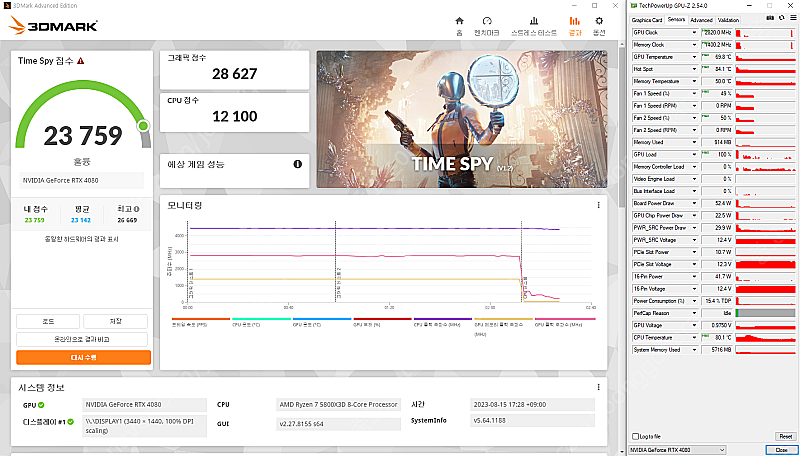
Task: Click the orange run again button
Action: pos(84,358)
